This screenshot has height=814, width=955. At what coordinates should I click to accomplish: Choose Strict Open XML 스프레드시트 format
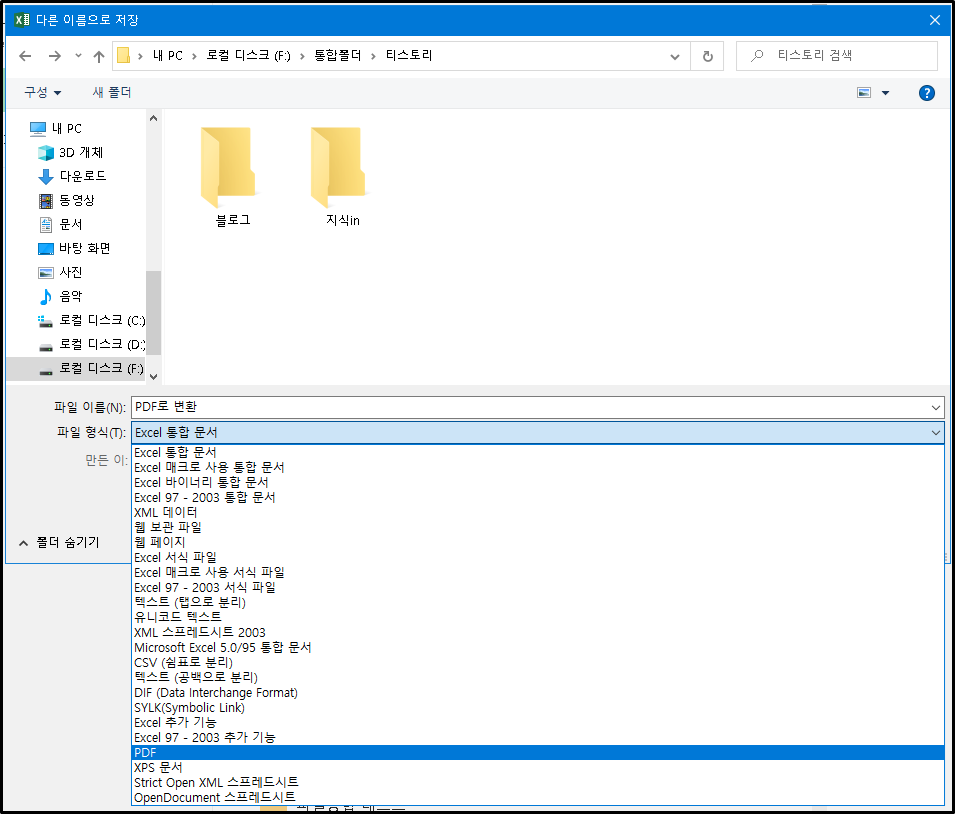538,782
